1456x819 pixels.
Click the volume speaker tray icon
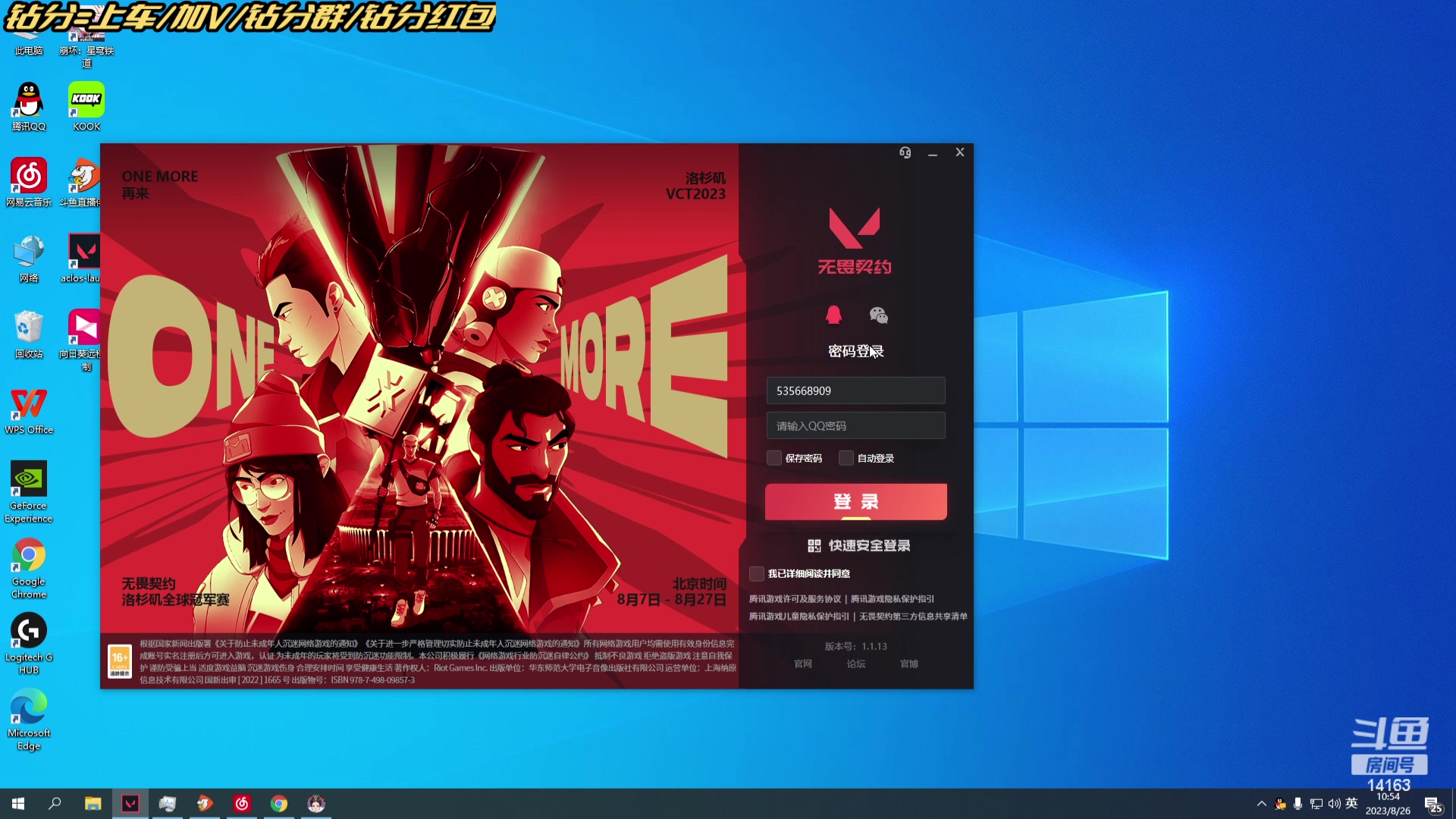[1334, 804]
